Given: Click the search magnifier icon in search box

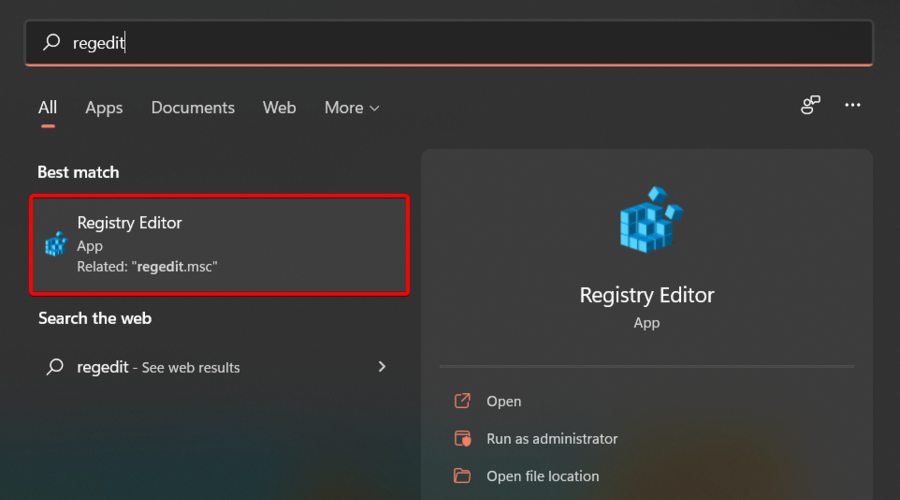Looking at the screenshot, I should point(52,42).
